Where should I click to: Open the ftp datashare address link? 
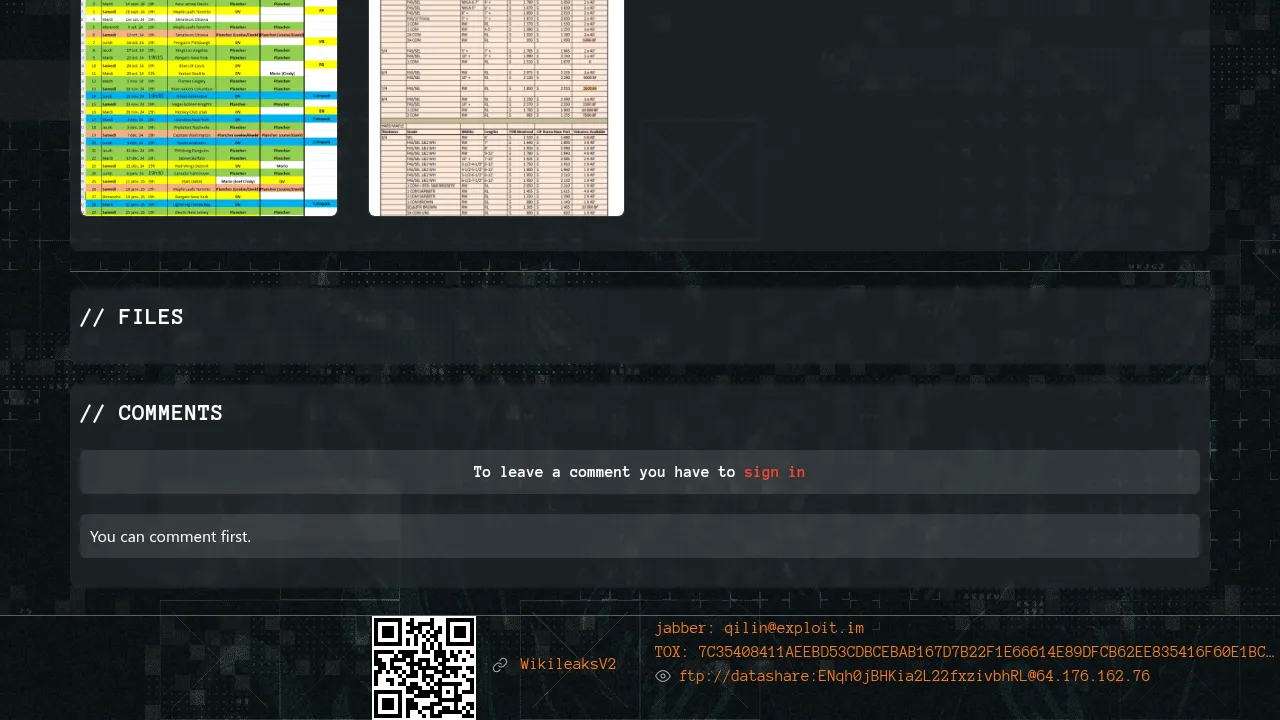click(x=914, y=677)
